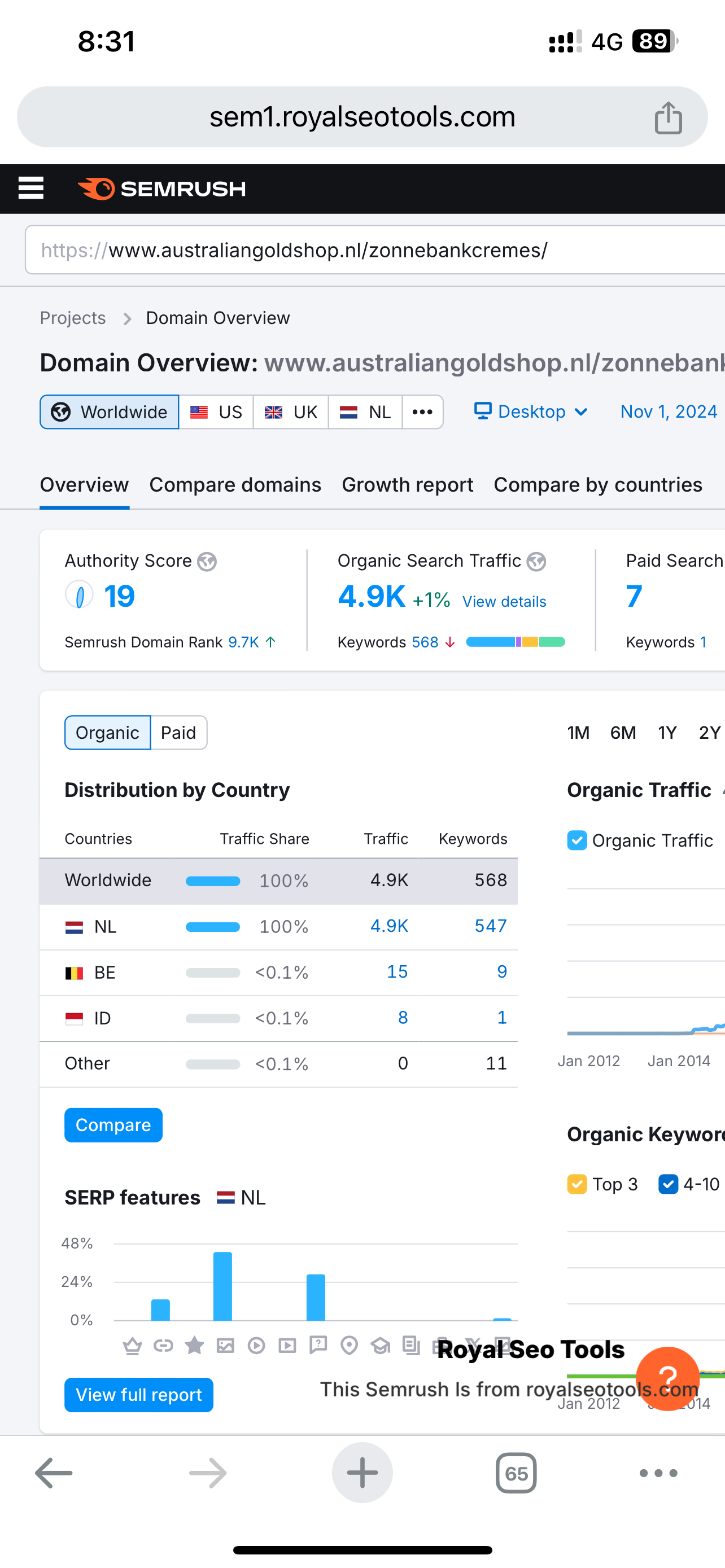
Task: Click the People Also Ask question icon
Action: tap(318, 1345)
